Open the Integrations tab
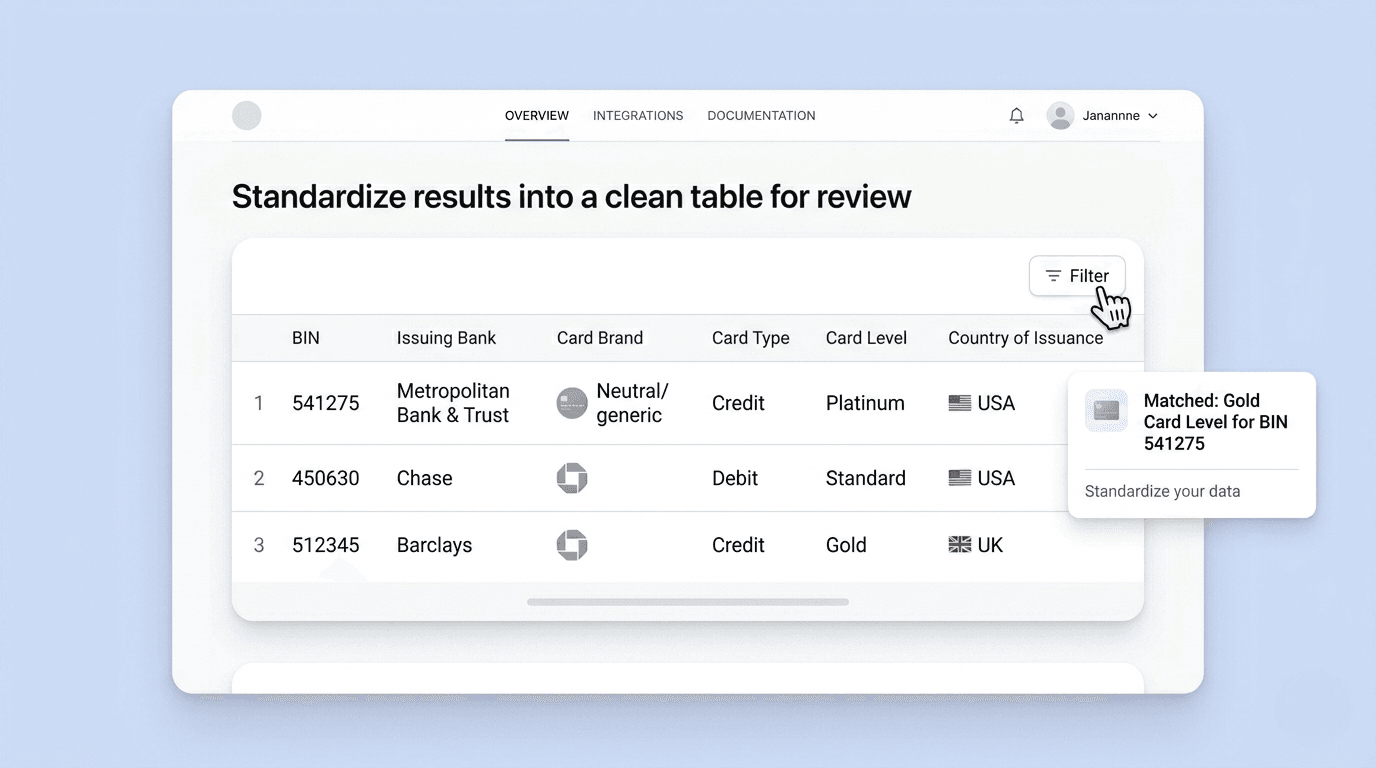The image size is (1376, 768). pyautogui.click(x=638, y=116)
